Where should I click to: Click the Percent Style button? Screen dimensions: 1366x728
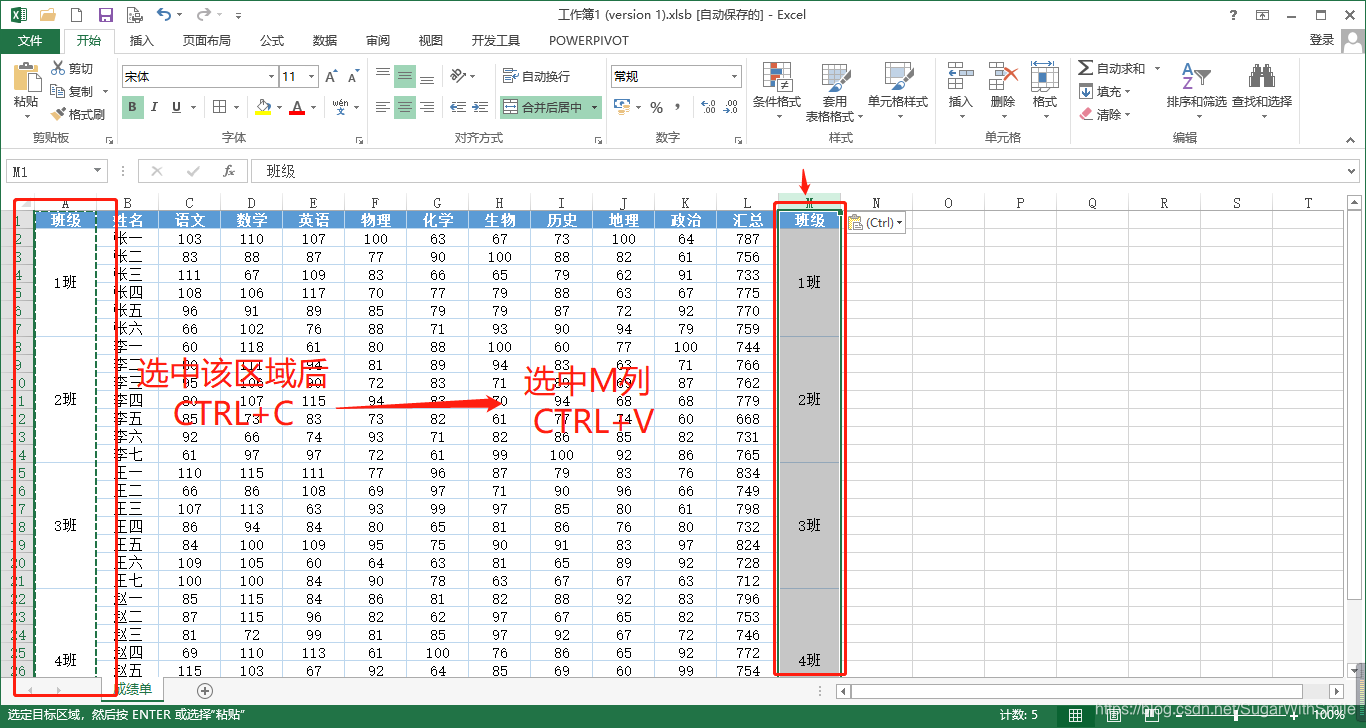[x=656, y=107]
